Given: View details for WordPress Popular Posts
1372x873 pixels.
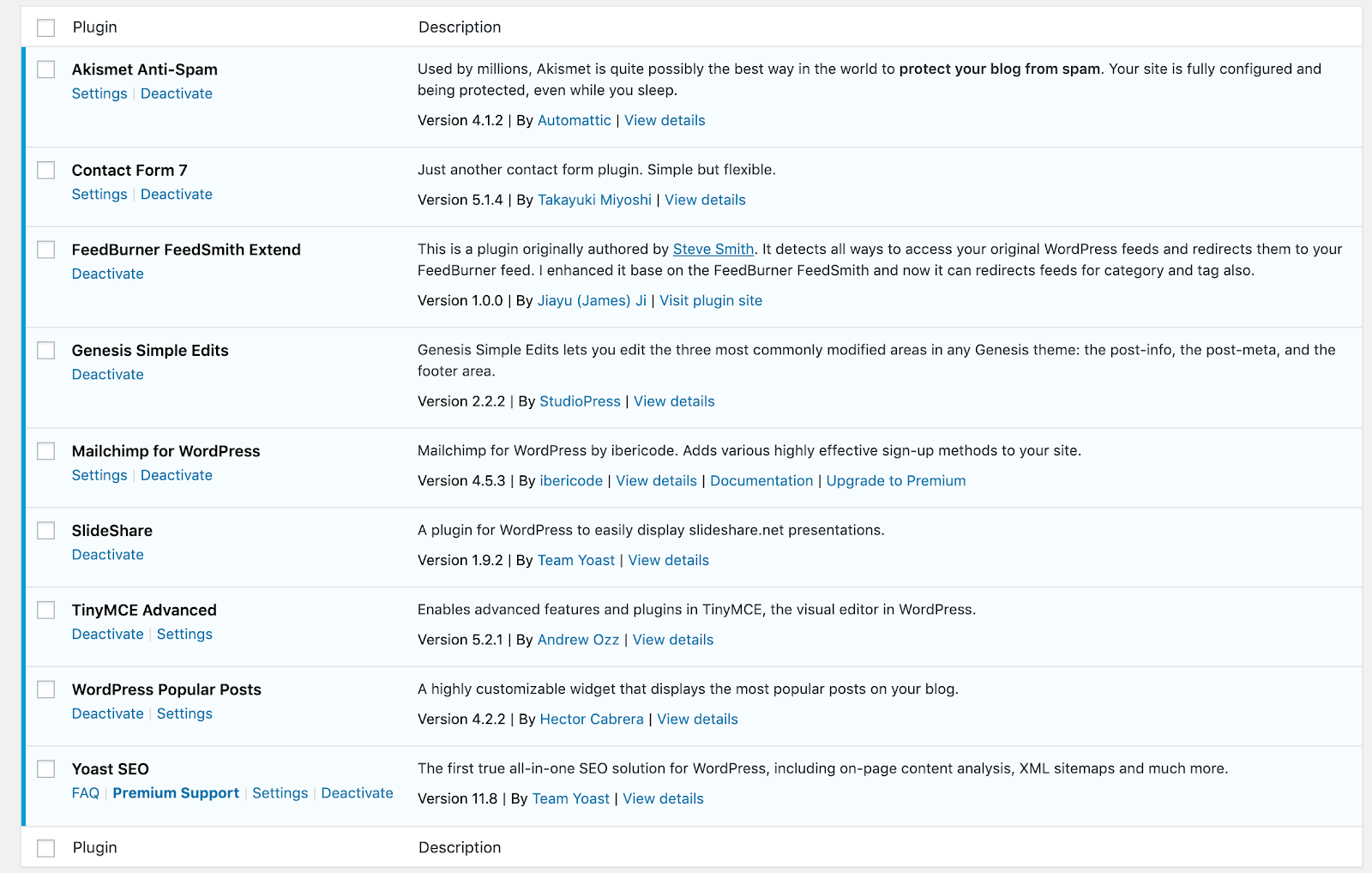Looking at the screenshot, I should click(697, 719).
